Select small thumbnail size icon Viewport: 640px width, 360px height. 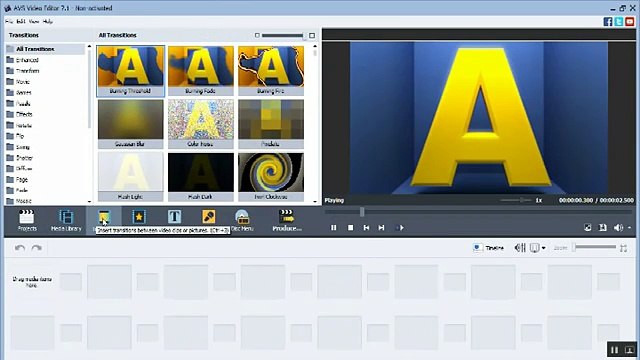(x=257, y=36)
